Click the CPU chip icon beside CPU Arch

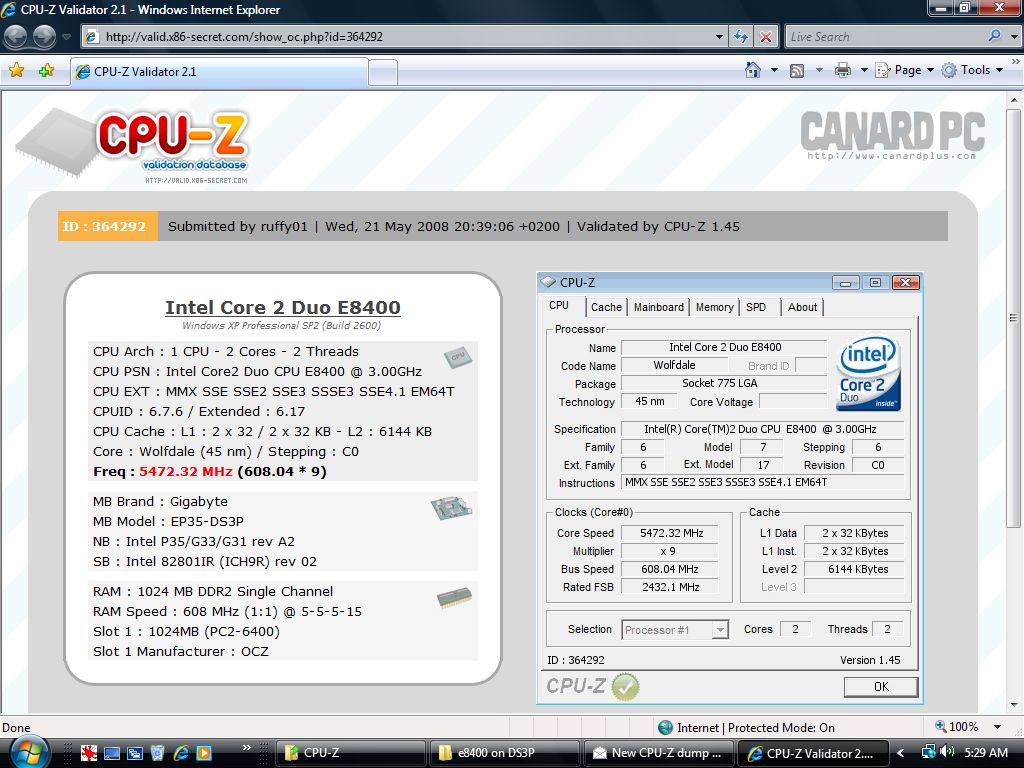click(x=458, y=357)
